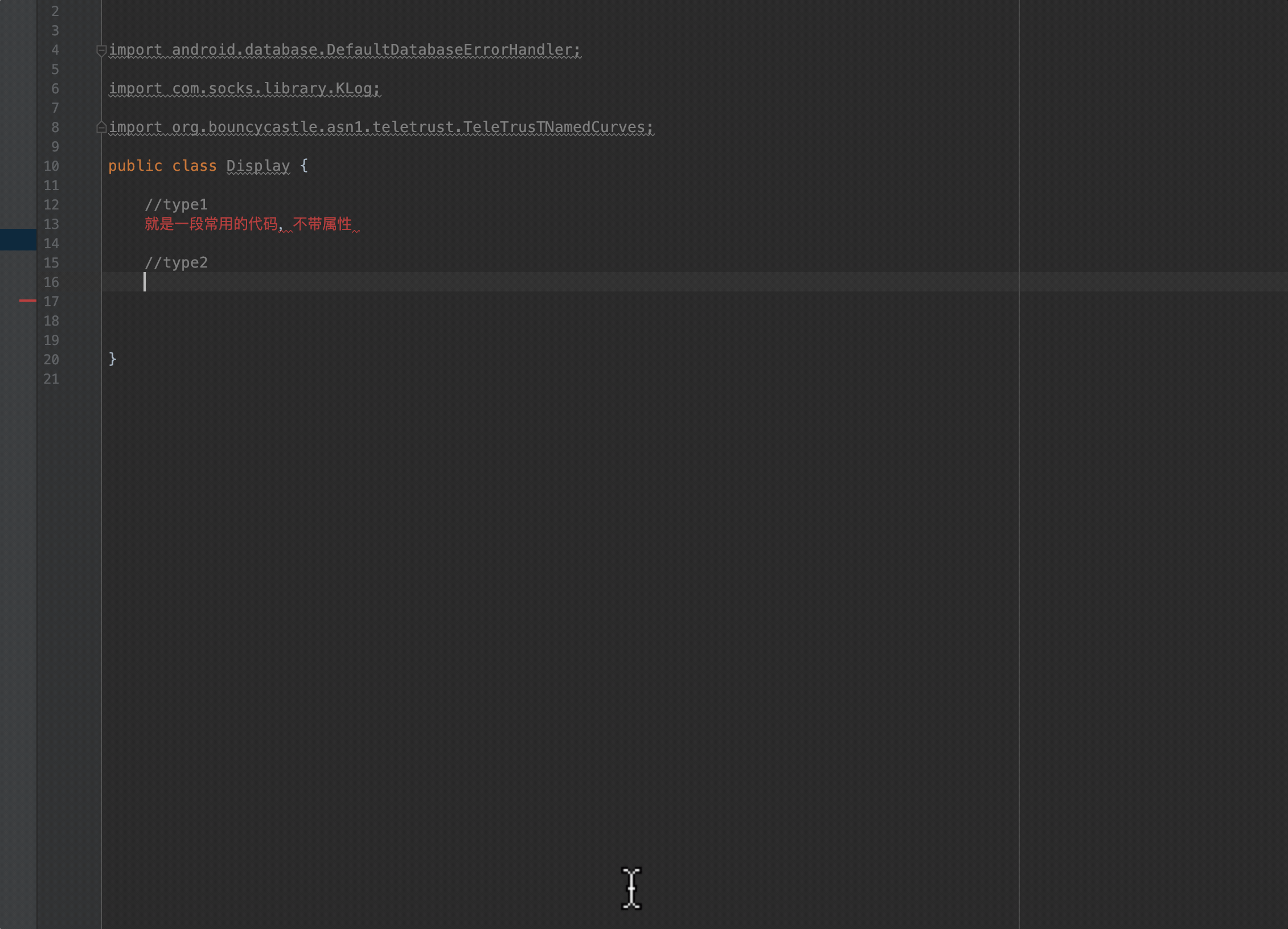
Task: Click the public keyword on line 10
Action: [x=135, y=166]
